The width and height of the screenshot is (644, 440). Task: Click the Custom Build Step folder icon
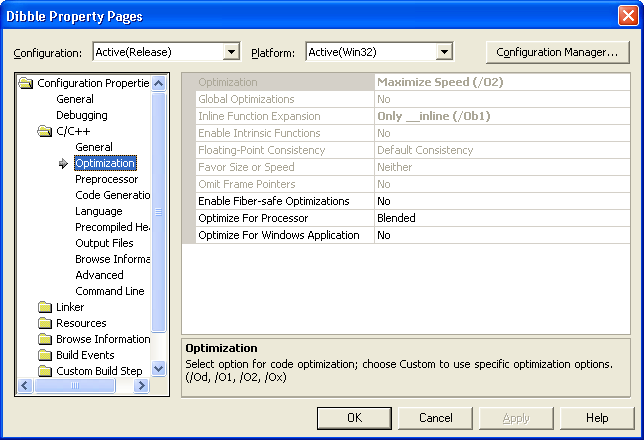coord(44,371)
